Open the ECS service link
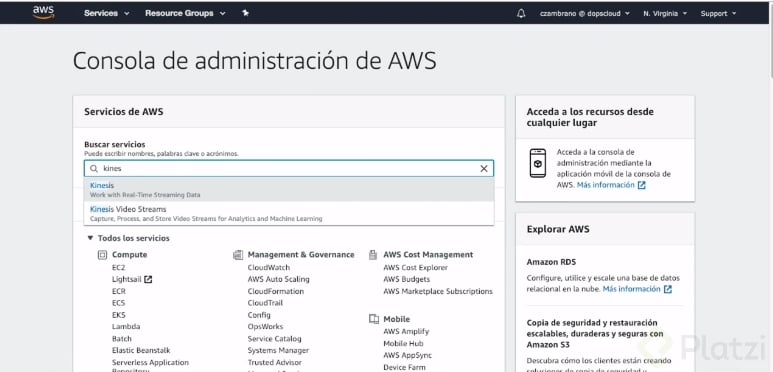This screenshot has height=372, width=773. pos(118,303)
